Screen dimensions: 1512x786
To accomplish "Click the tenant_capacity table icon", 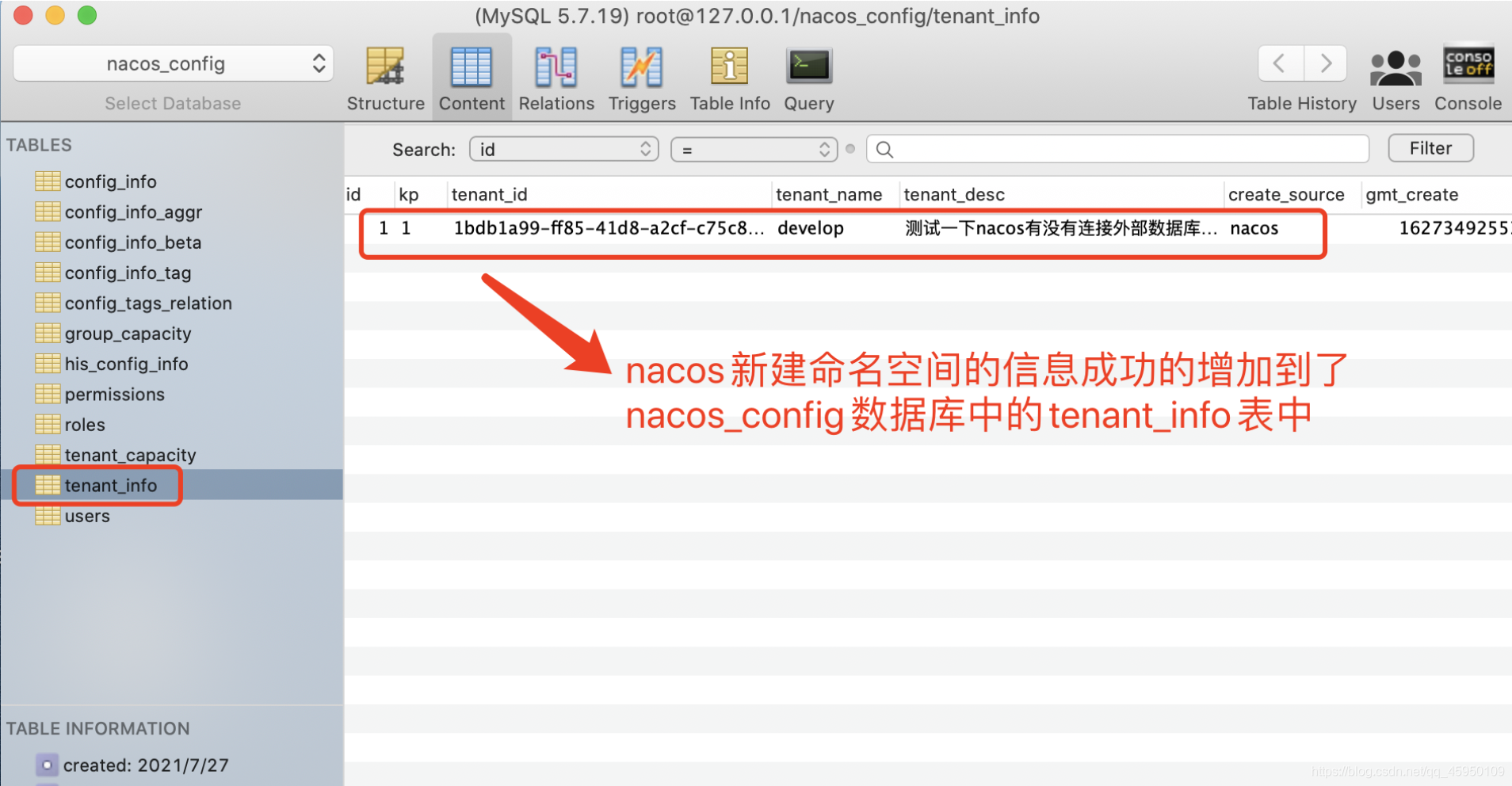I will pos(48,455).
